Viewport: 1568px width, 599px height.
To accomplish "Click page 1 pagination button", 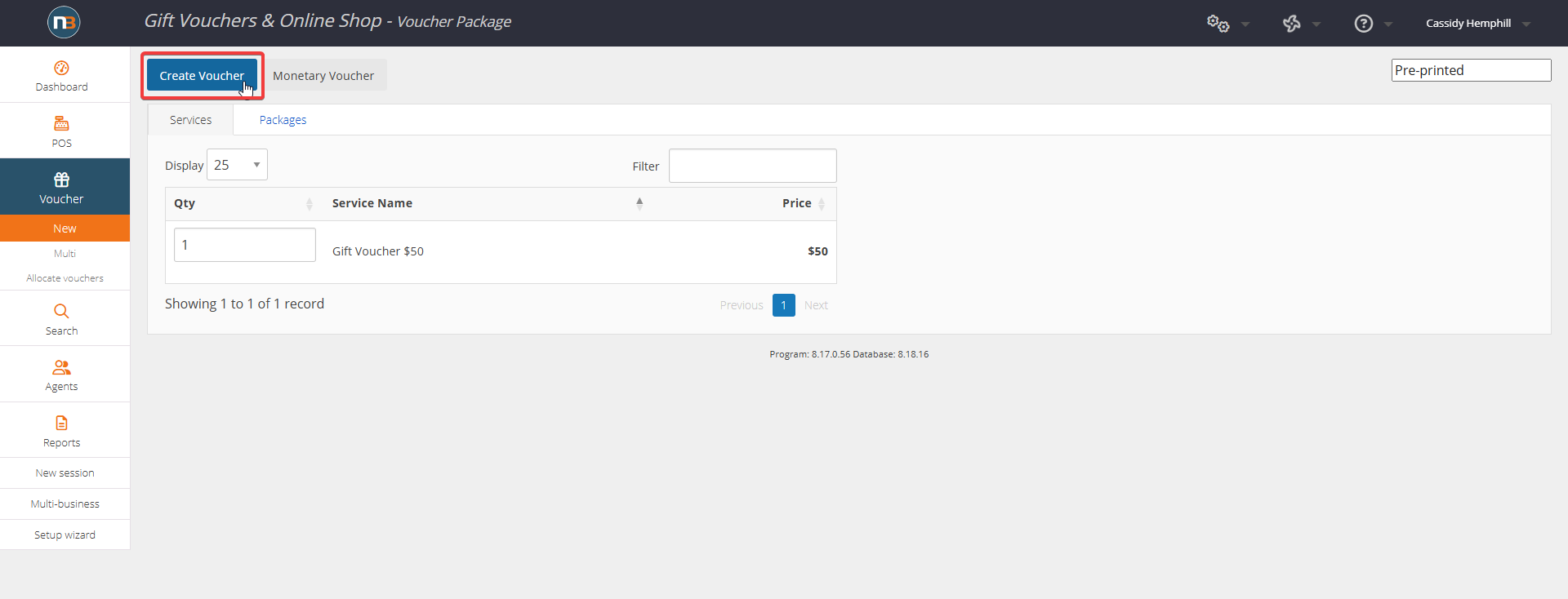I will tap(783, 305).
